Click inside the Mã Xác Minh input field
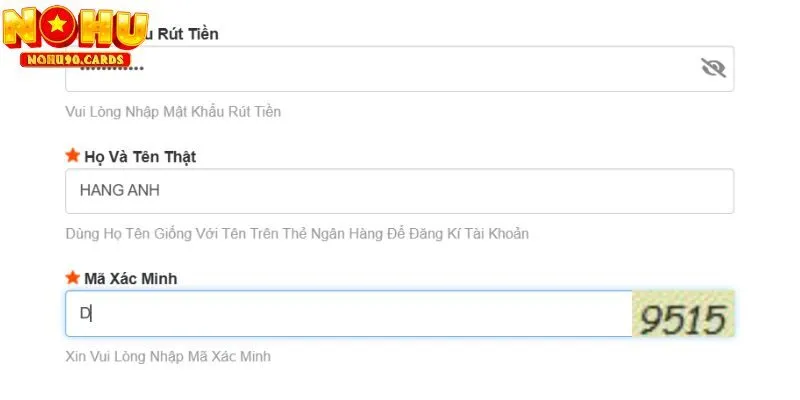Image resolution: width=800 pixels, height=400 pixels. tap(350, 314)
